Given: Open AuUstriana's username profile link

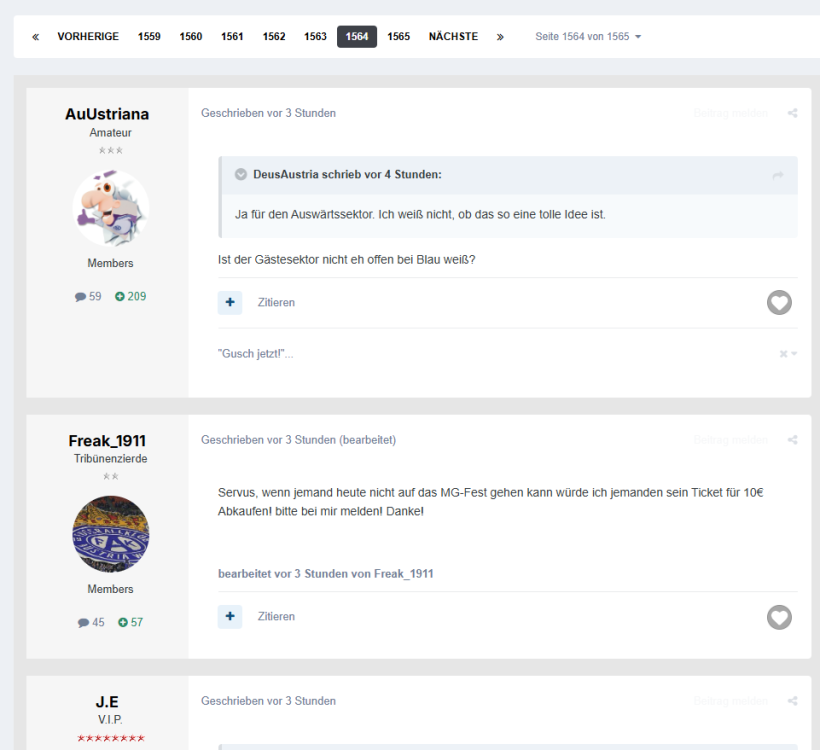Looking at the screenshot, I should pos(107,114).
